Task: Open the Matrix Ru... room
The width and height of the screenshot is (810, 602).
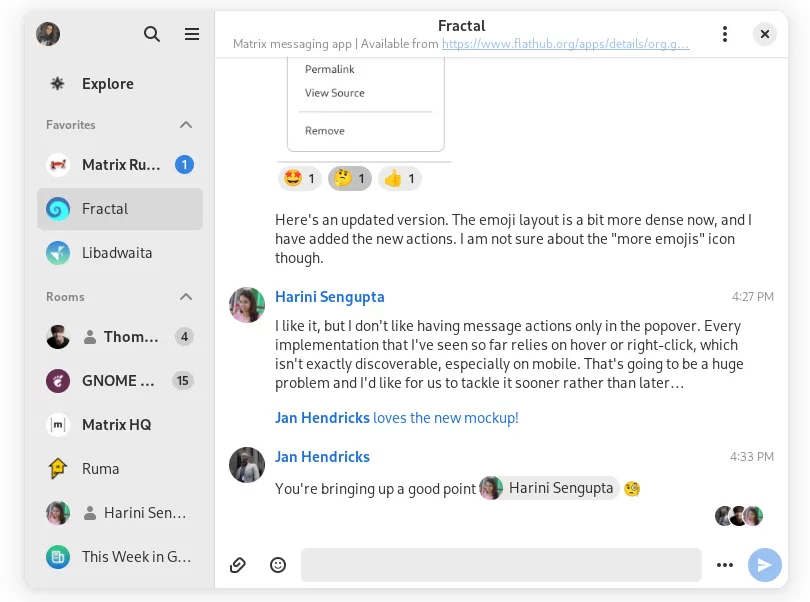Action: tap(120, 165)
